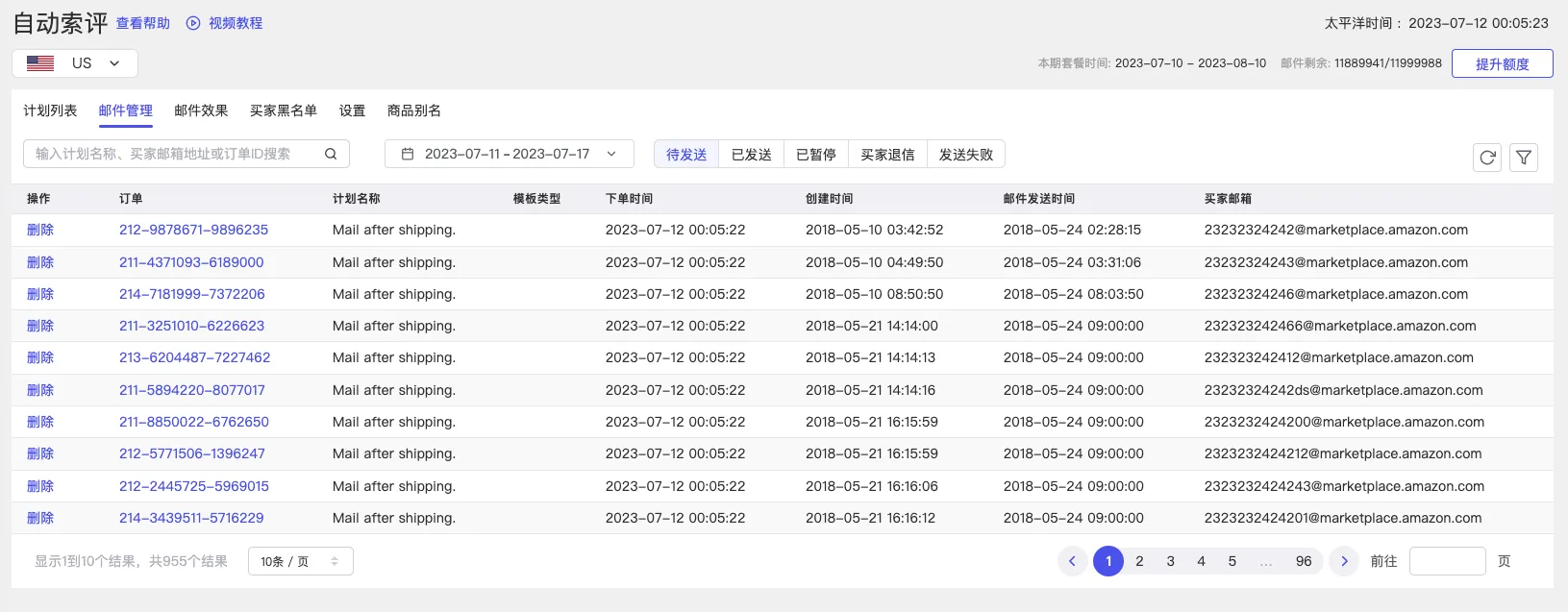The height and width of the screenshot is (612, 1568).
Task: Delete order 212-2445725-5969015 row
Action: click(x=40, y=486)
